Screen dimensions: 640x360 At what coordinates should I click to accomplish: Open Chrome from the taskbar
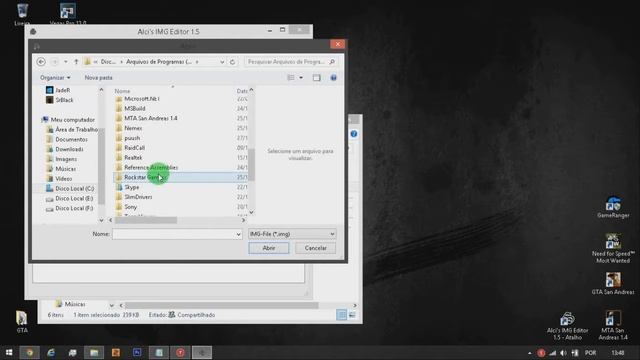pos(30,352)
